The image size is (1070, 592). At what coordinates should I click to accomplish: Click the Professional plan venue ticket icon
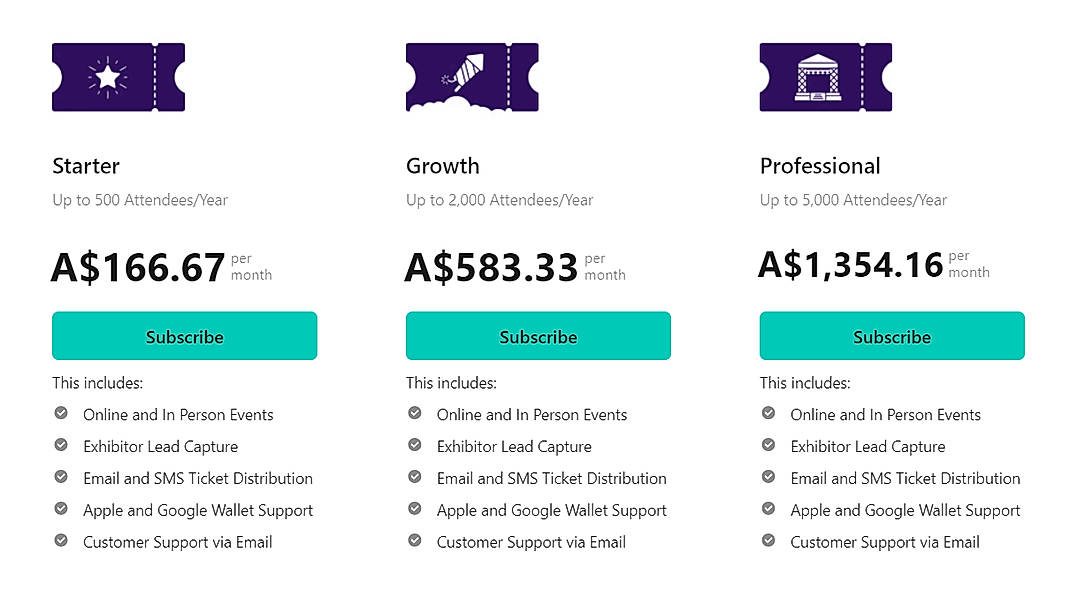point(826,76)
